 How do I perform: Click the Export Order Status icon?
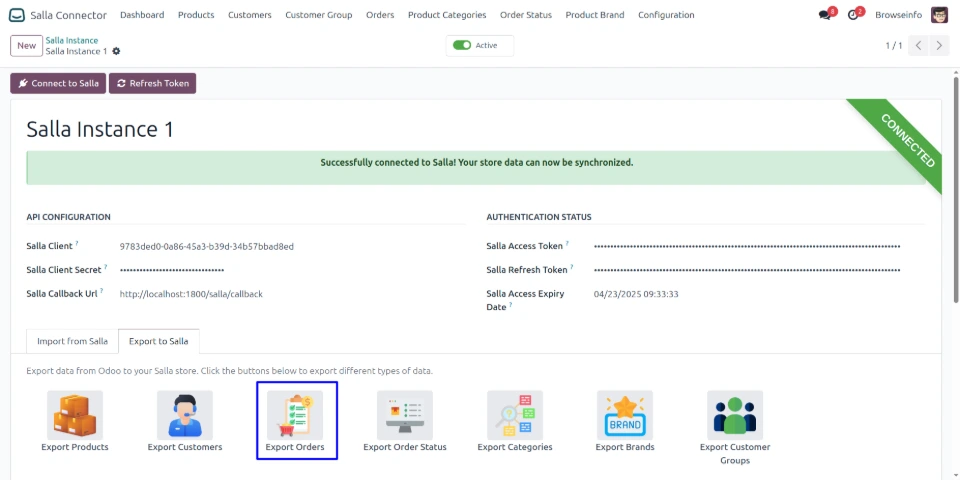[x=405, y=414]
